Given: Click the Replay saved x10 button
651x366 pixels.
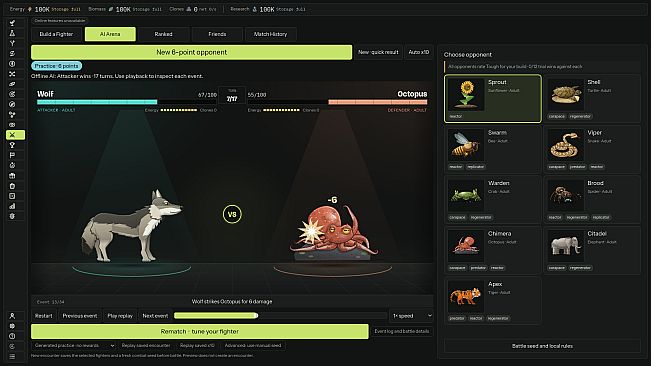Looking at the screenshot, I should (197, 345).
